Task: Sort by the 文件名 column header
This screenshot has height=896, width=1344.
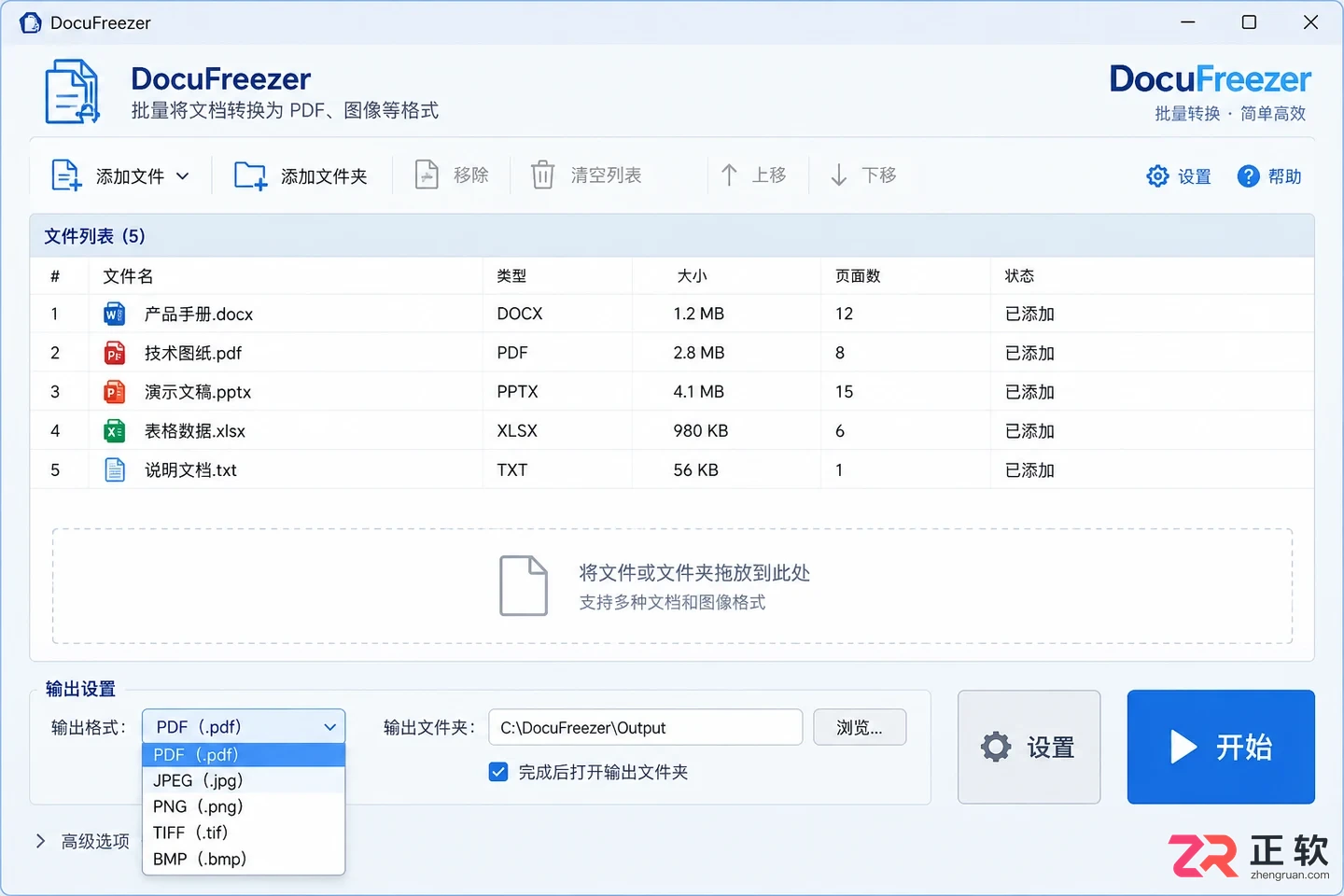Action: tap(128, 276)
